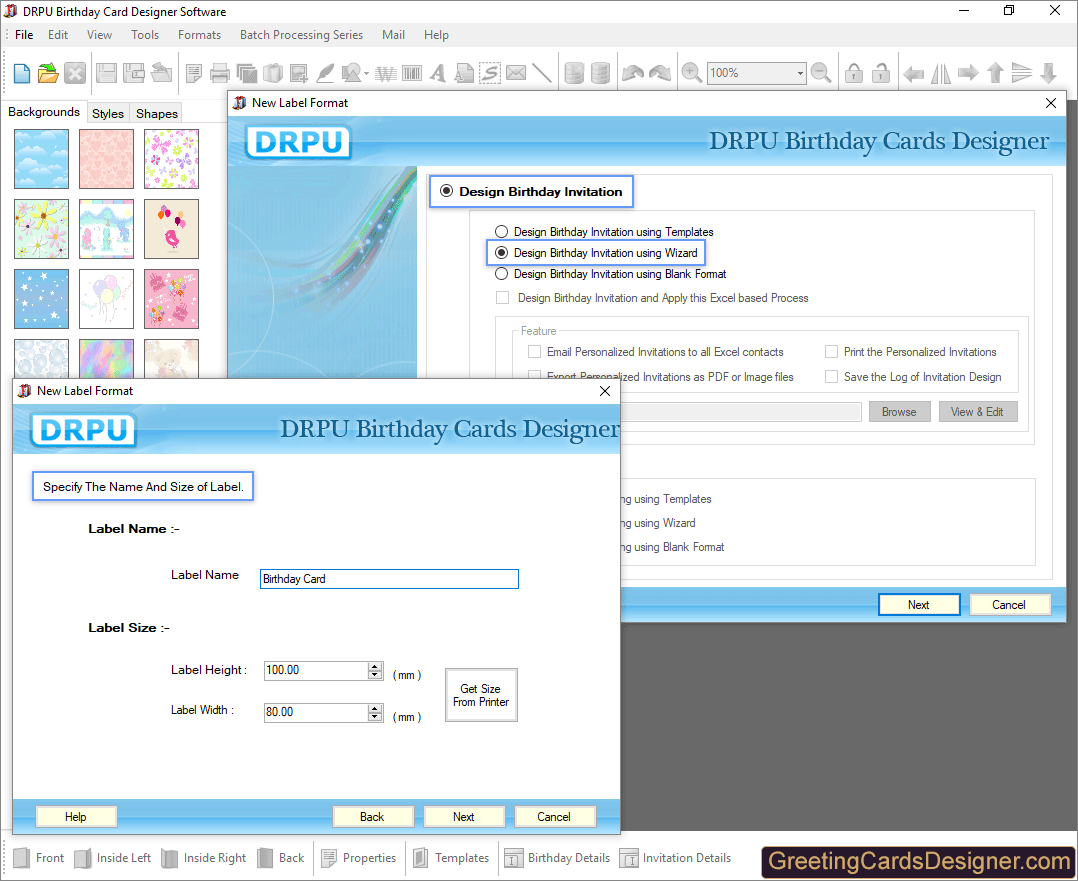Click the Browse button

tap(899, 412)
